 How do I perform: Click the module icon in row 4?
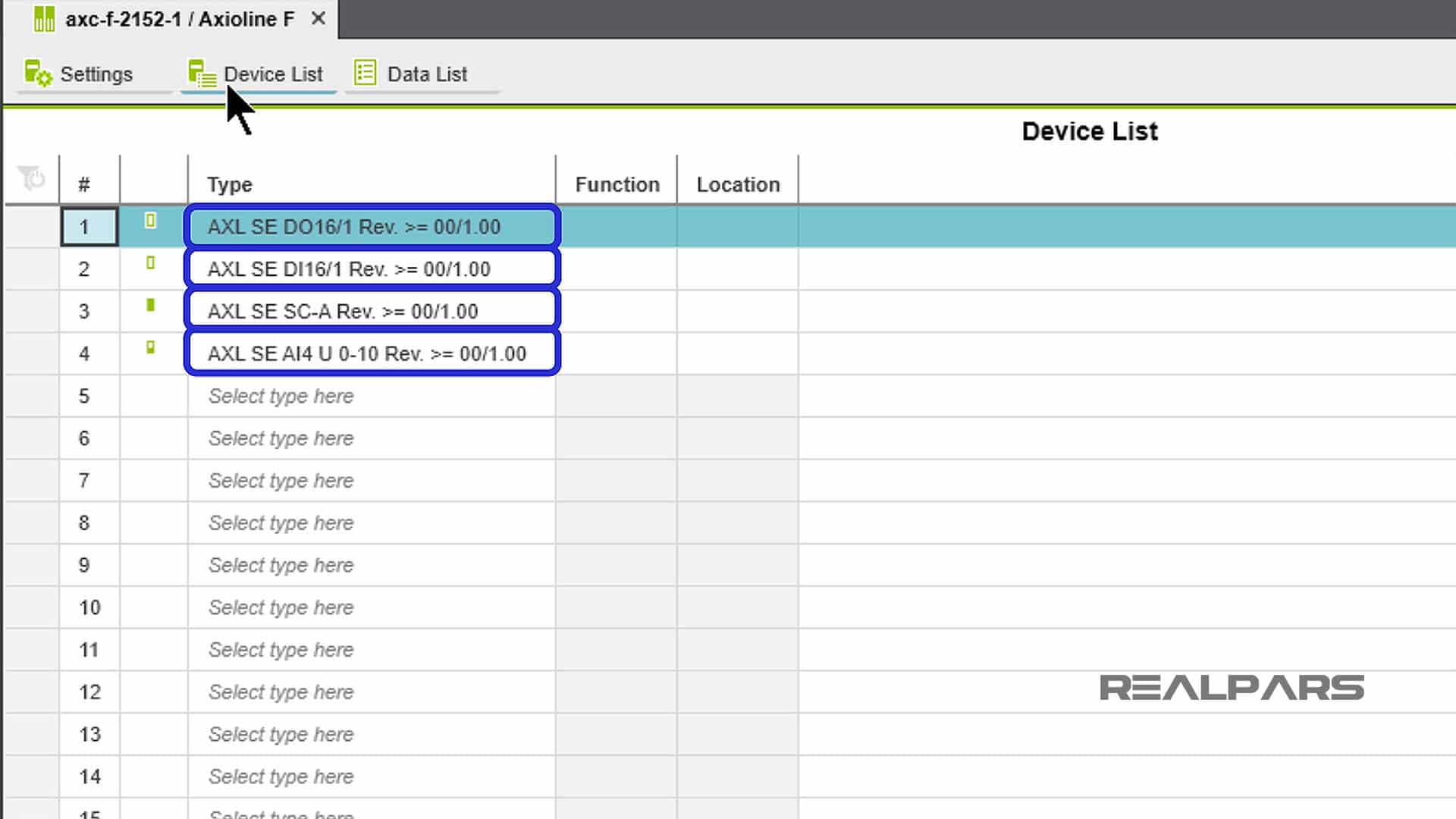(x=150, y=348)
